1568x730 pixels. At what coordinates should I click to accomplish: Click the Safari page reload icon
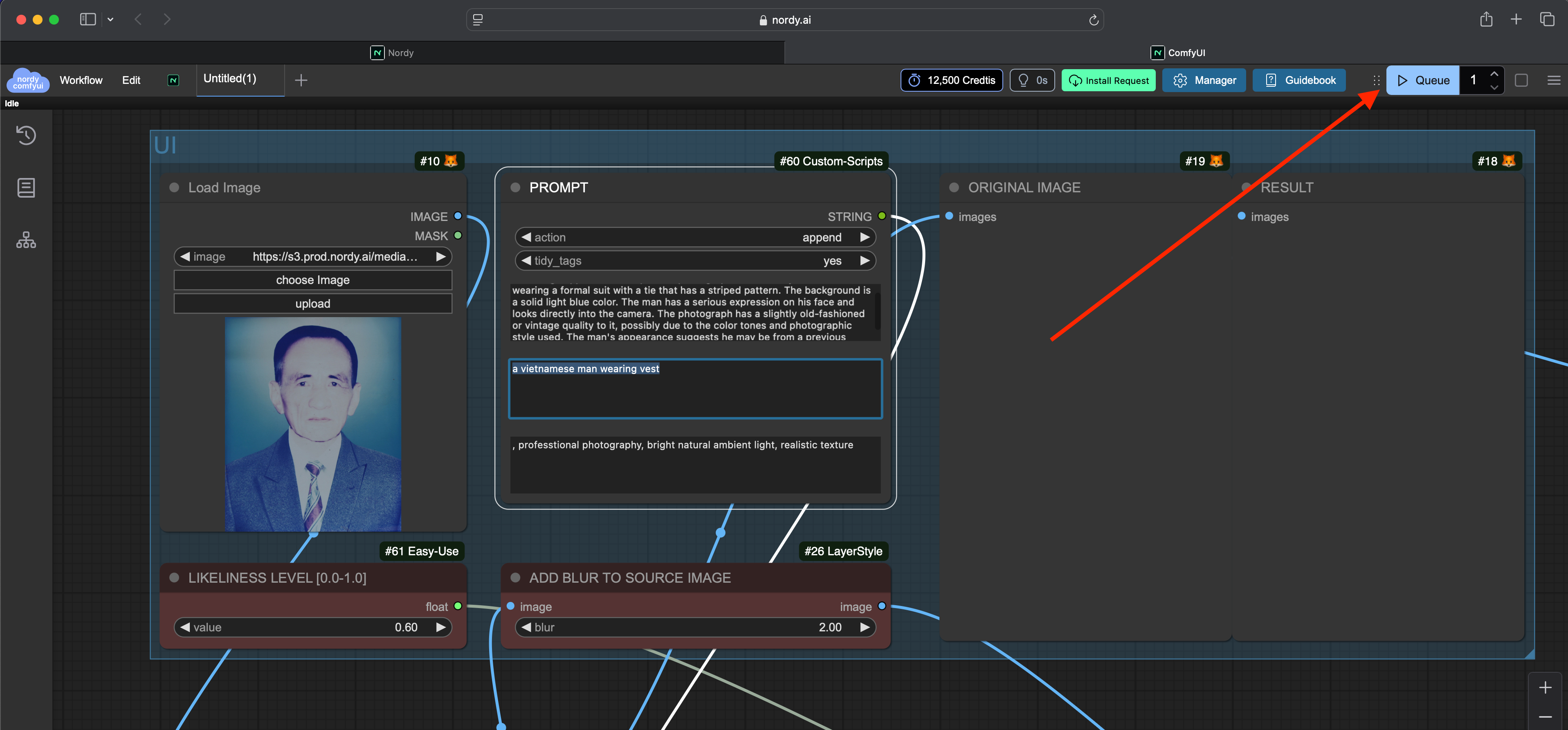pos(1093,20)
